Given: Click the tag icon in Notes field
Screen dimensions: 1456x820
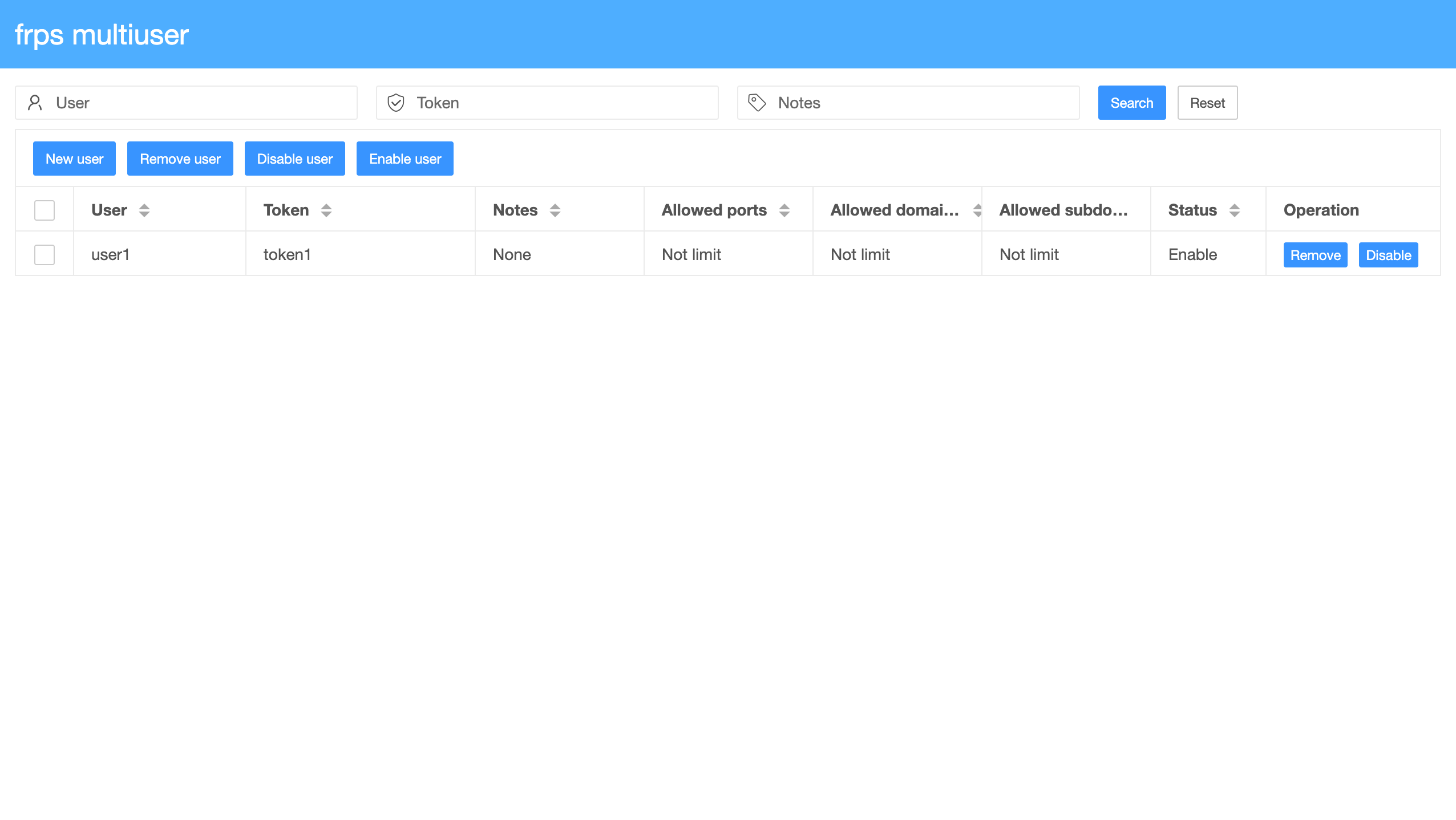Looking at the screenshot, I should (x=757, y=103).
